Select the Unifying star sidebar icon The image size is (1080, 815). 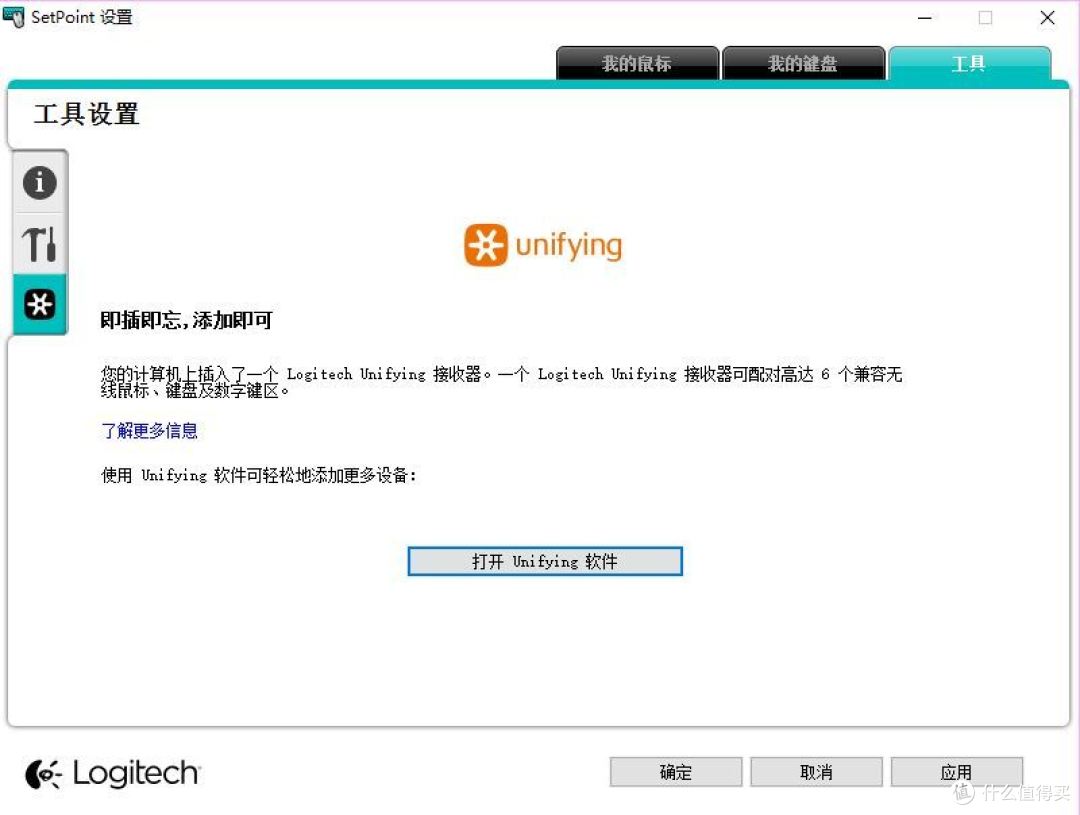39,304
